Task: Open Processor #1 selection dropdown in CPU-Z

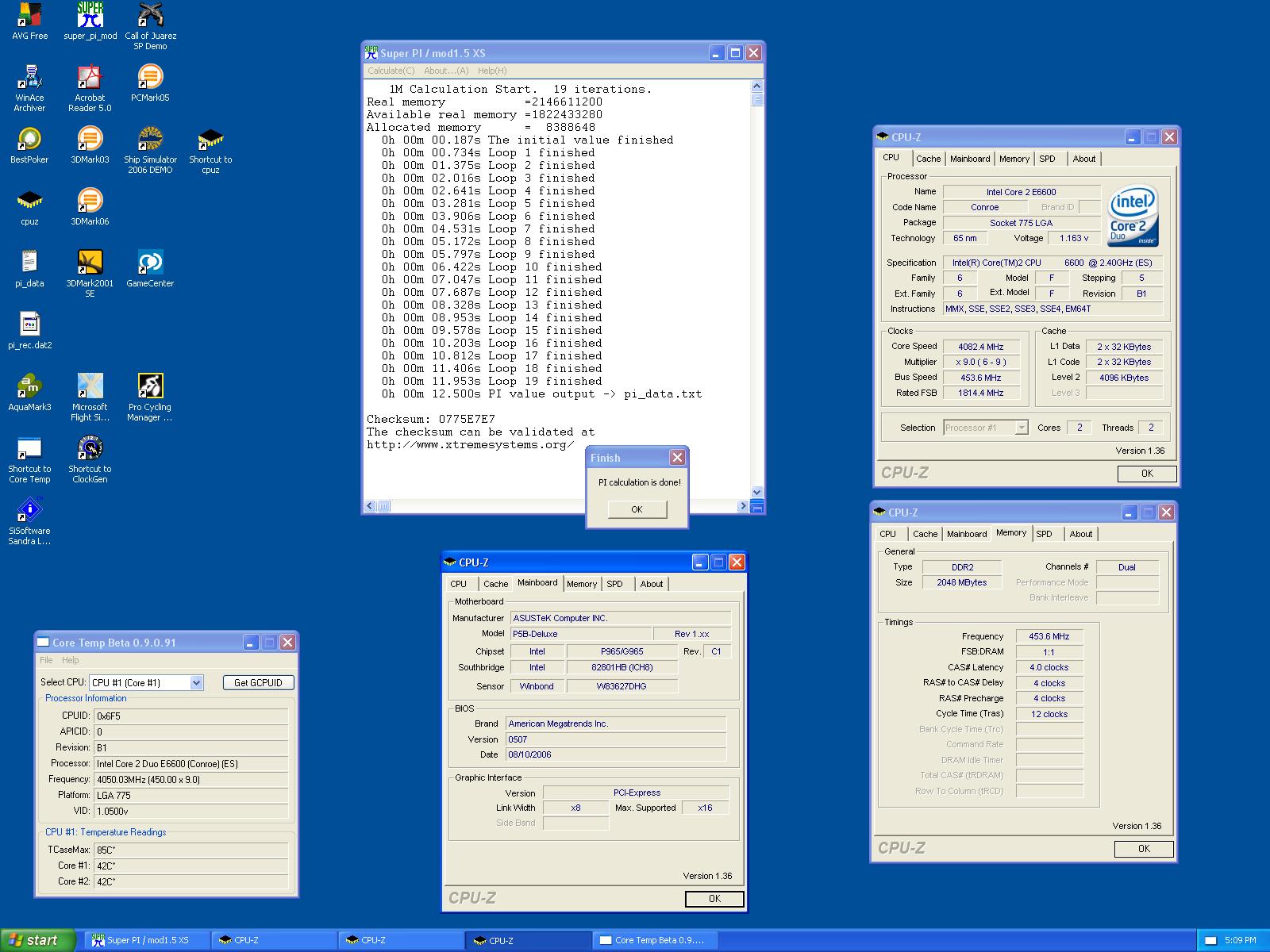Action: [1022, 428]
